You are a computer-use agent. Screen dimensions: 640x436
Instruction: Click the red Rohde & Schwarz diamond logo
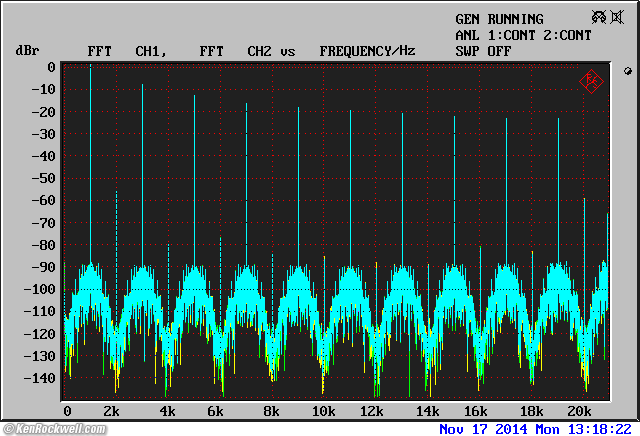(591, 81)
